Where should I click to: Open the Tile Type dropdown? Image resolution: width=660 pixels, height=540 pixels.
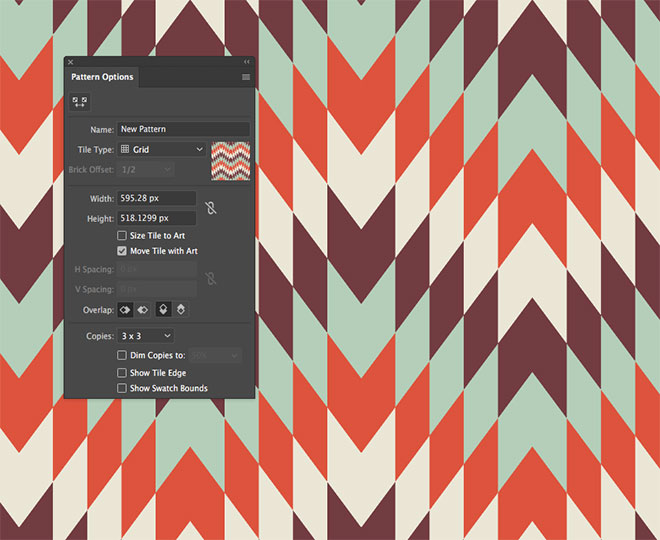(x=161, y=149)
